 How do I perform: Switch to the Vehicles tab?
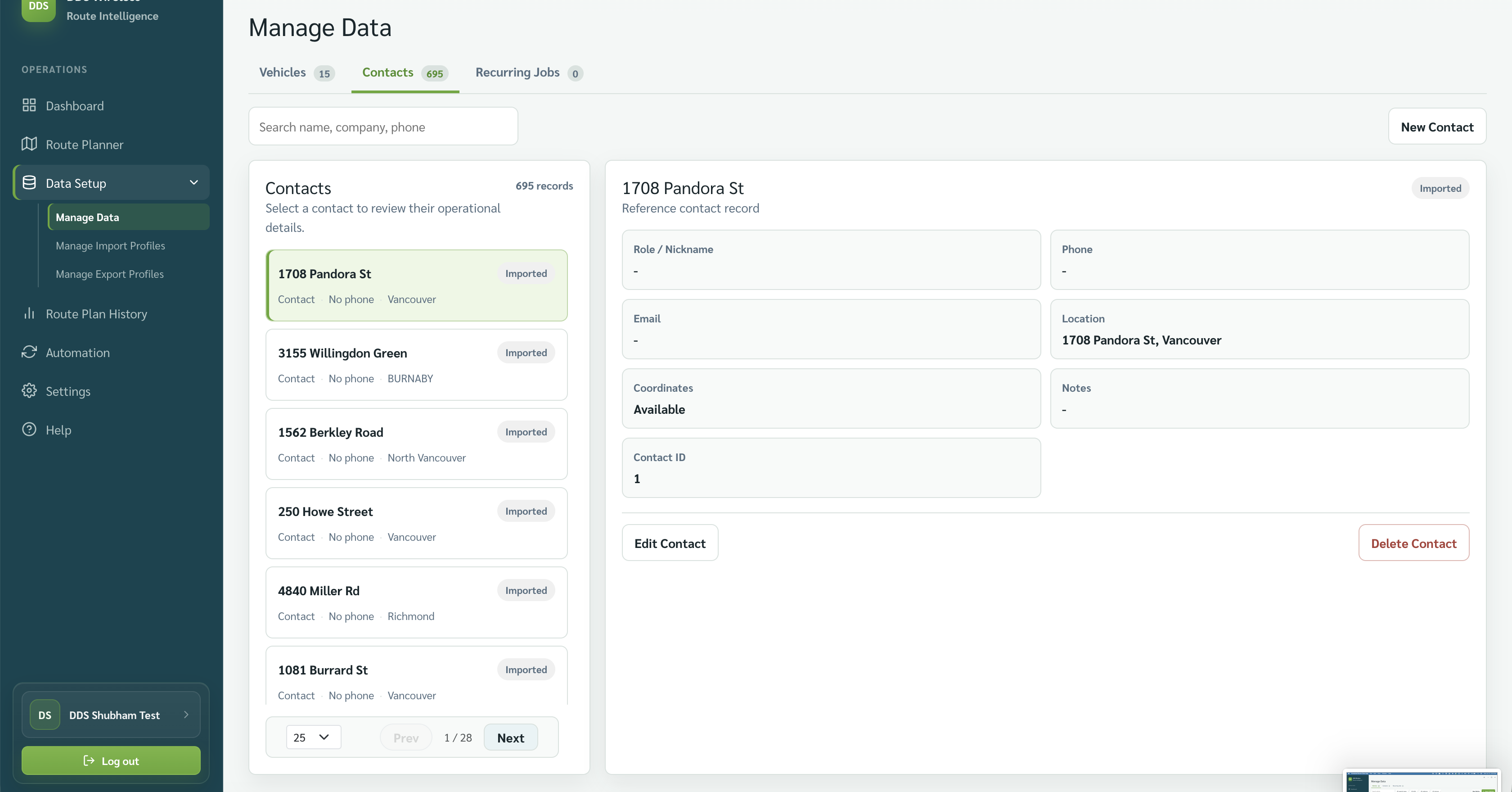pos(297,73)
